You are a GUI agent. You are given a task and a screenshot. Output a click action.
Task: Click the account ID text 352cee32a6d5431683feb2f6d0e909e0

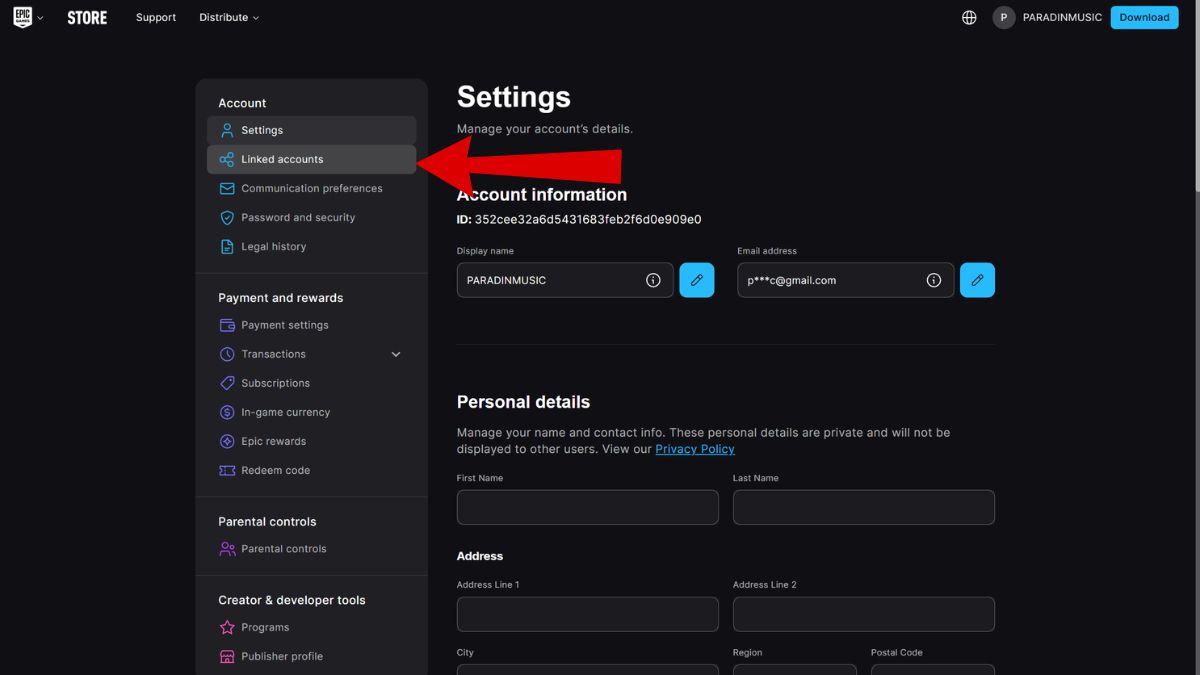tap(588, 219)
